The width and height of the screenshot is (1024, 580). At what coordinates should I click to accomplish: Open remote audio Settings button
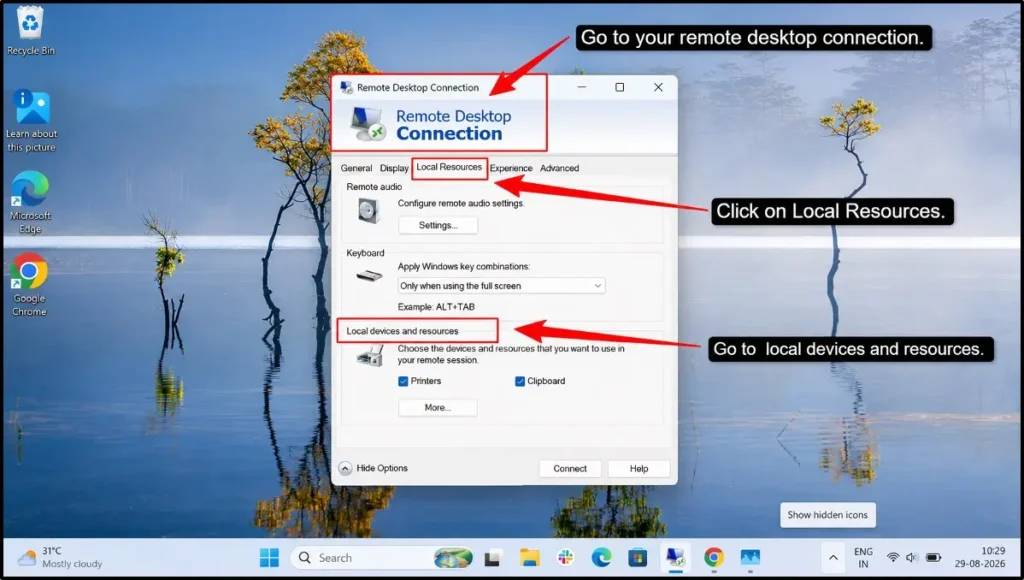pos(438,225)
